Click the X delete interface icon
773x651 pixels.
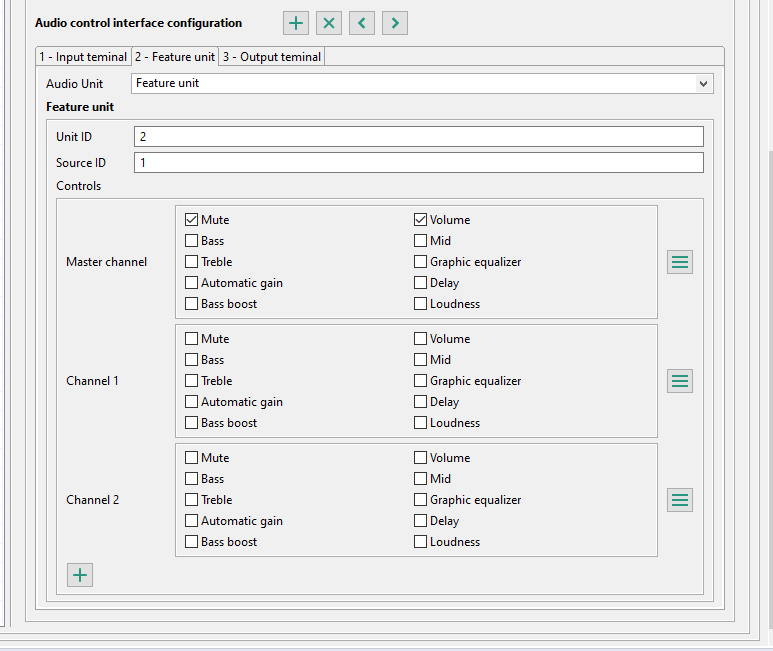329,23
